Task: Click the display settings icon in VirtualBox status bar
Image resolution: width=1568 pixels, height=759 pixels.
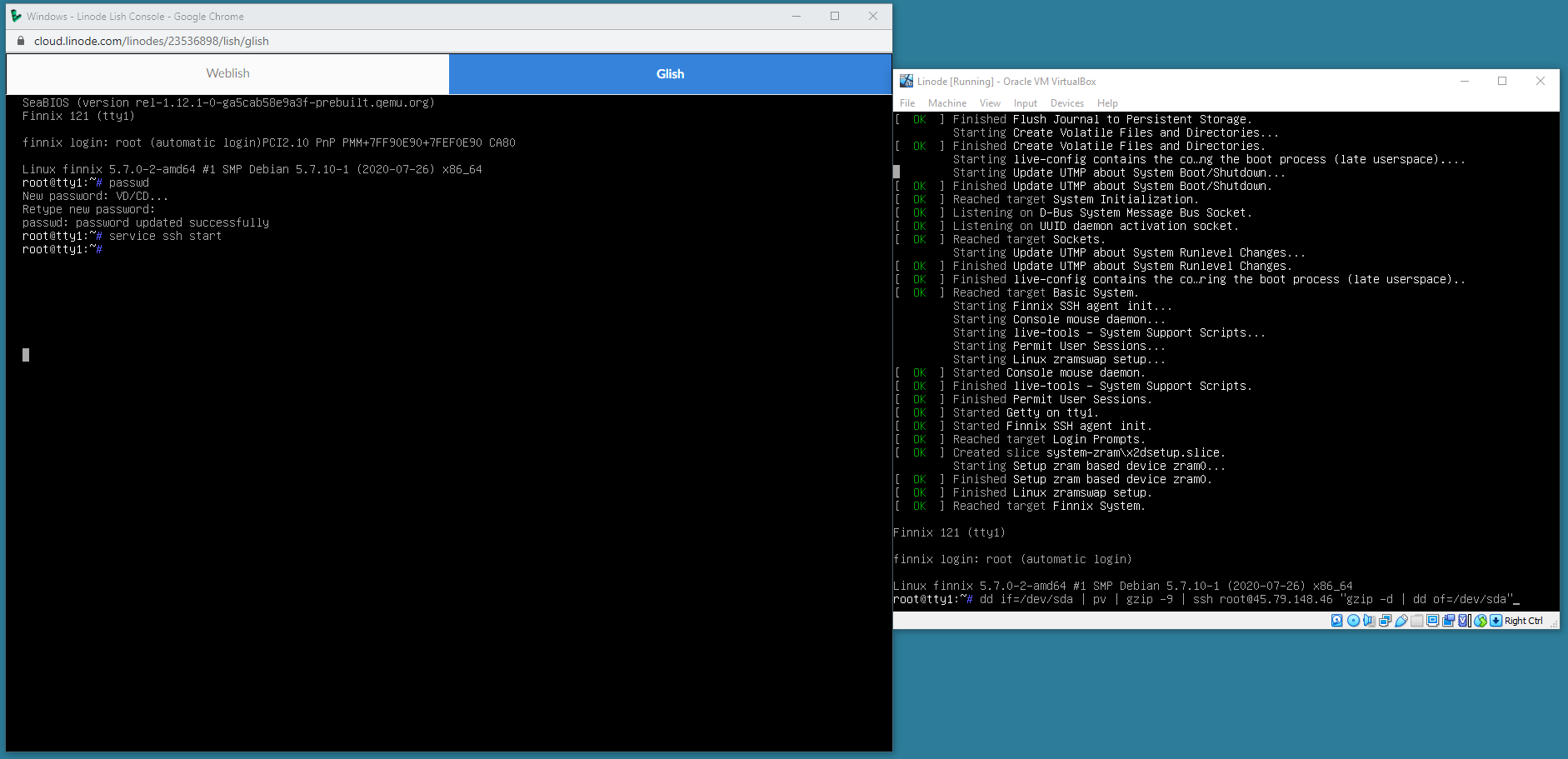Action: point(1432,620)
